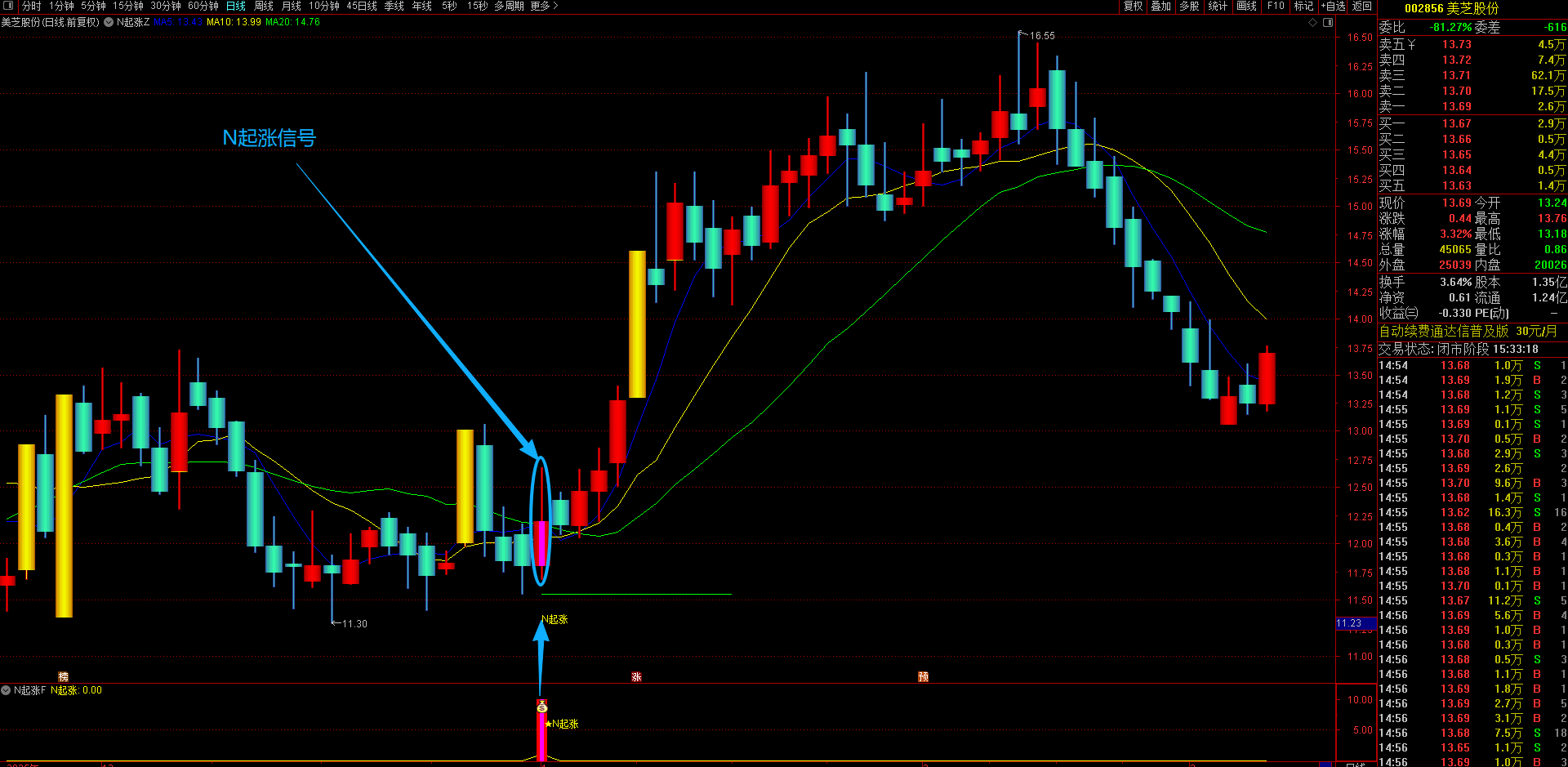
Task: Select the 60分钟 period
Action: (203, 6)
